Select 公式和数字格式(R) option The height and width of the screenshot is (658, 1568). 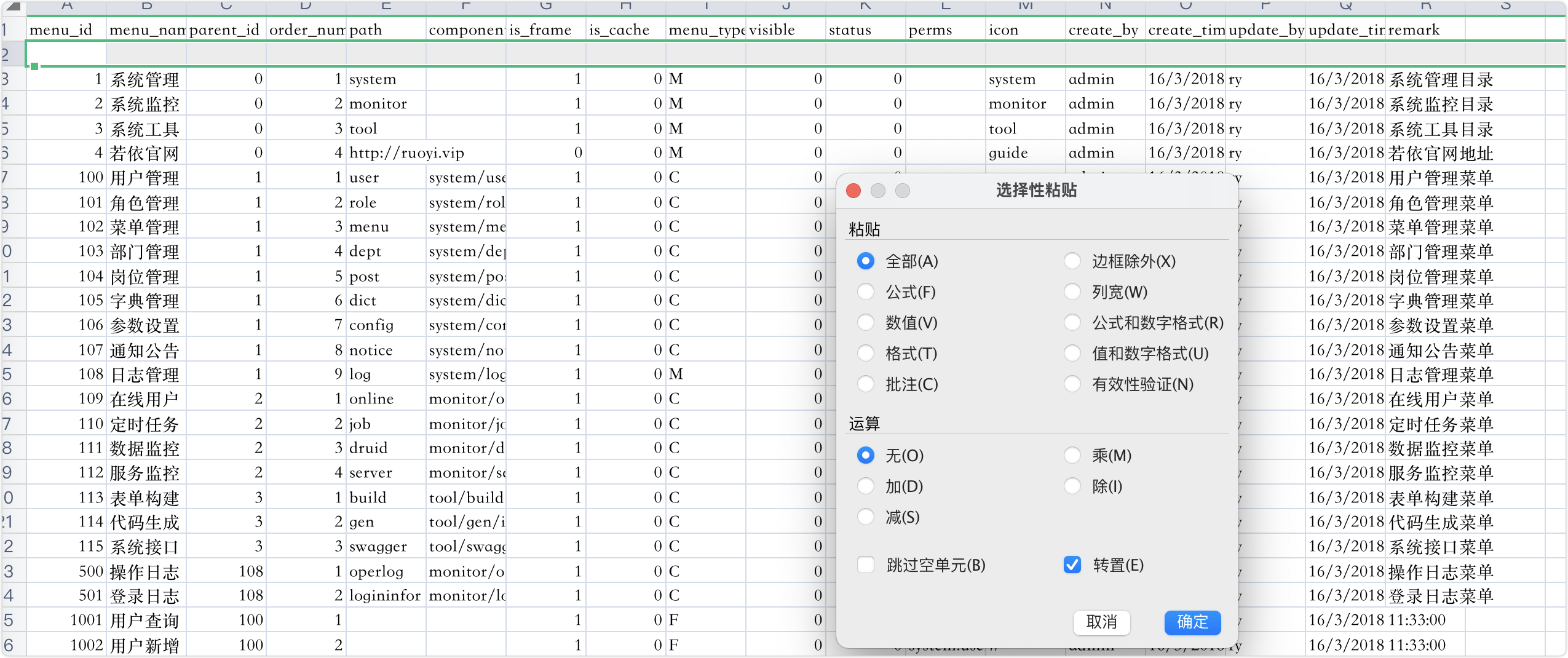coord(1072,322)
